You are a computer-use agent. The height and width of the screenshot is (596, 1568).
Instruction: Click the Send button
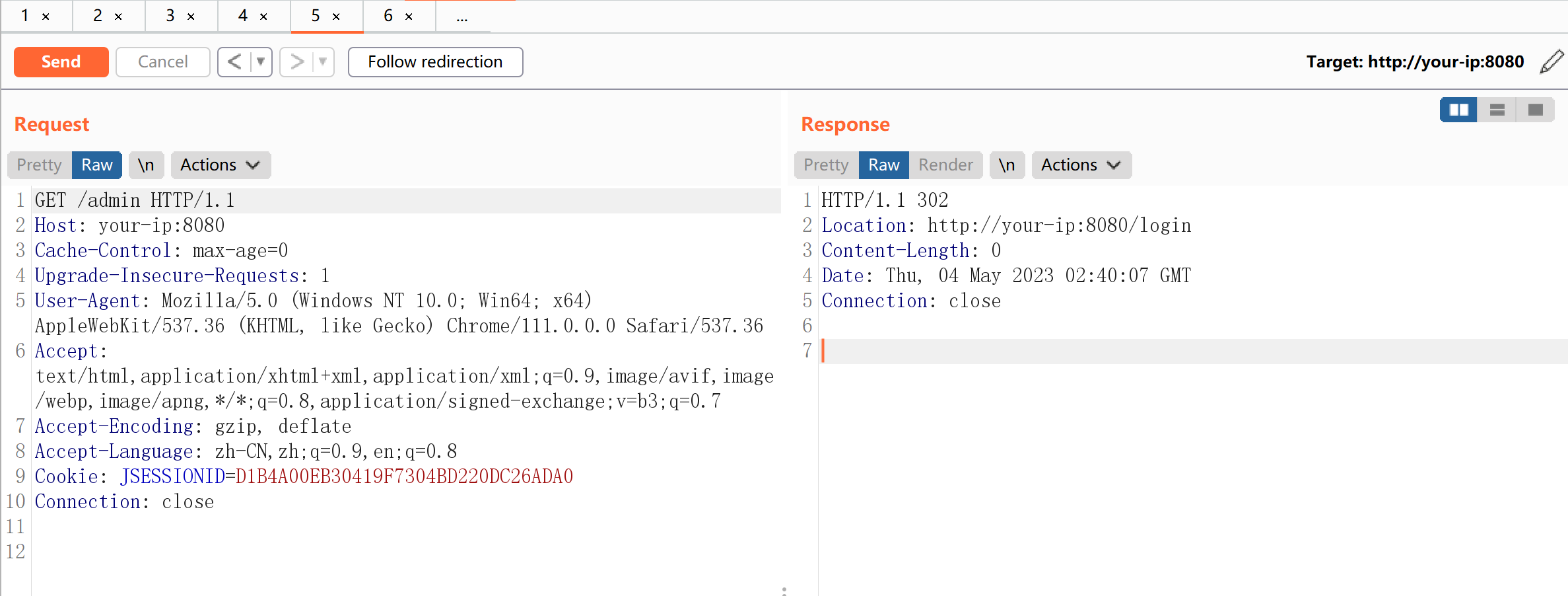click(x=61, y=62)
